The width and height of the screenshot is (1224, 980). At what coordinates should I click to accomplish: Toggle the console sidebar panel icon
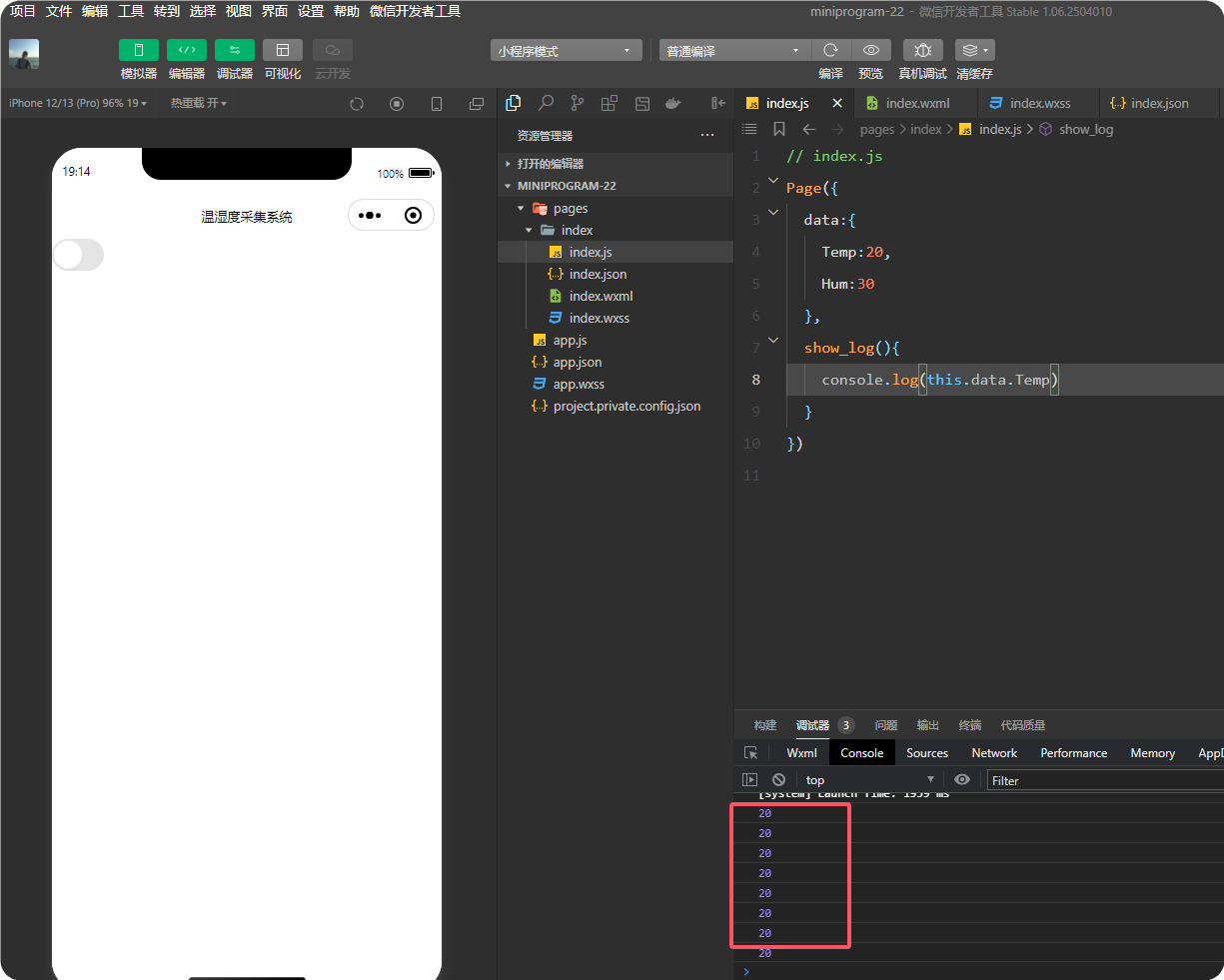coord(750,780)
